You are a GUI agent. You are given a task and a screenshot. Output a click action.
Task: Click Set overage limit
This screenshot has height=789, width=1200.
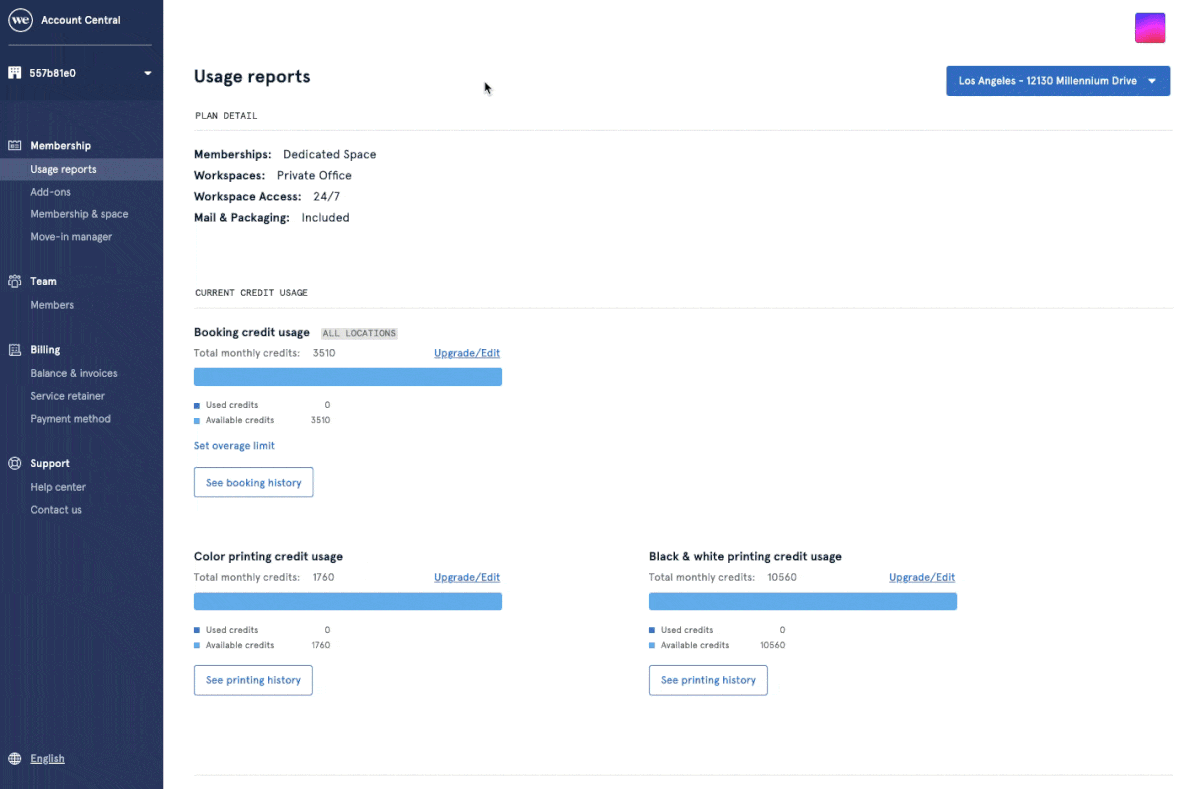click(x=234, y=445)
